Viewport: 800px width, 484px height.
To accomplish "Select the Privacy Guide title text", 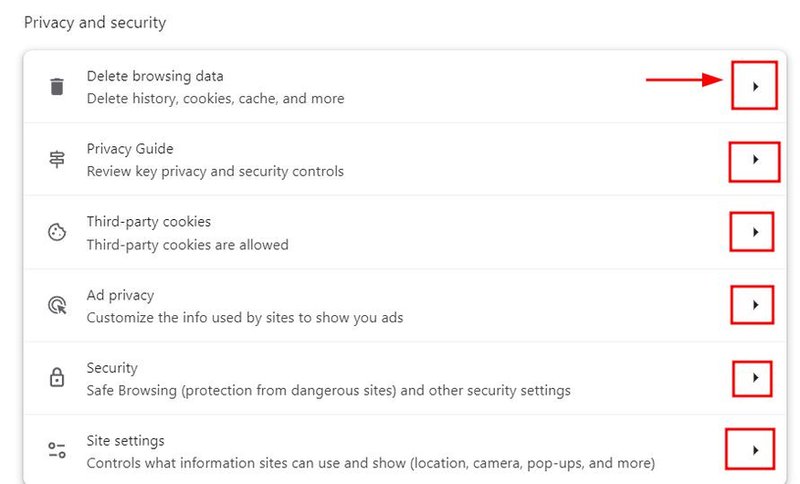I will point(130,149).
